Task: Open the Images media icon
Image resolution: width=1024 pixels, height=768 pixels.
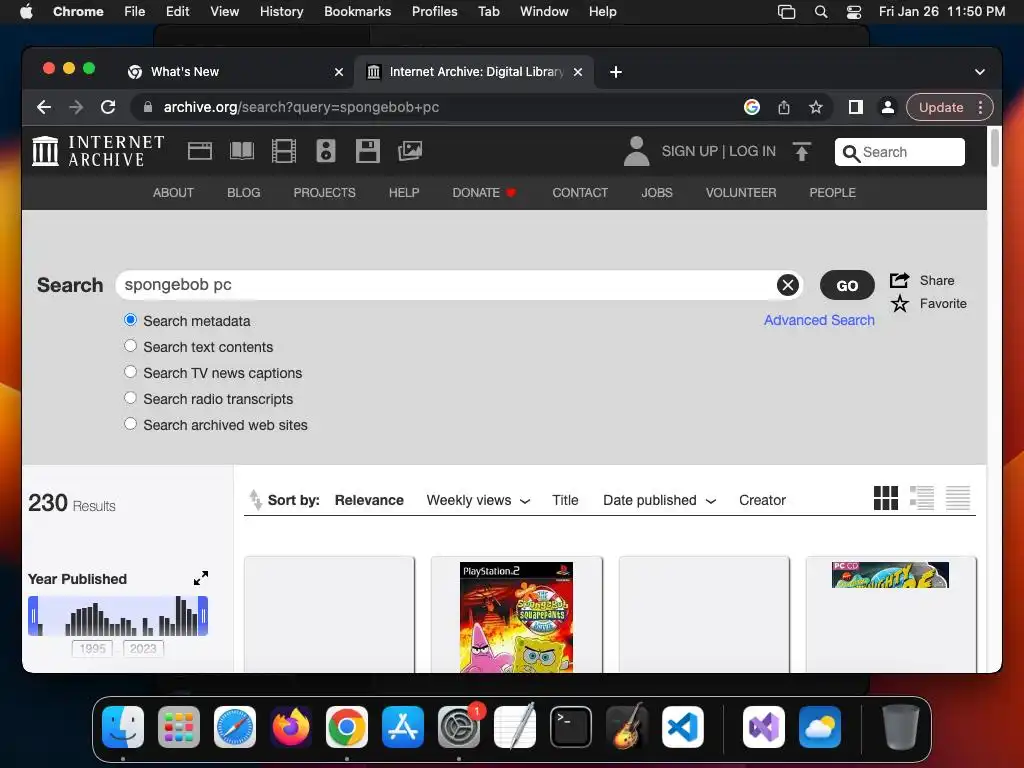Action: (x=410, y=151)
